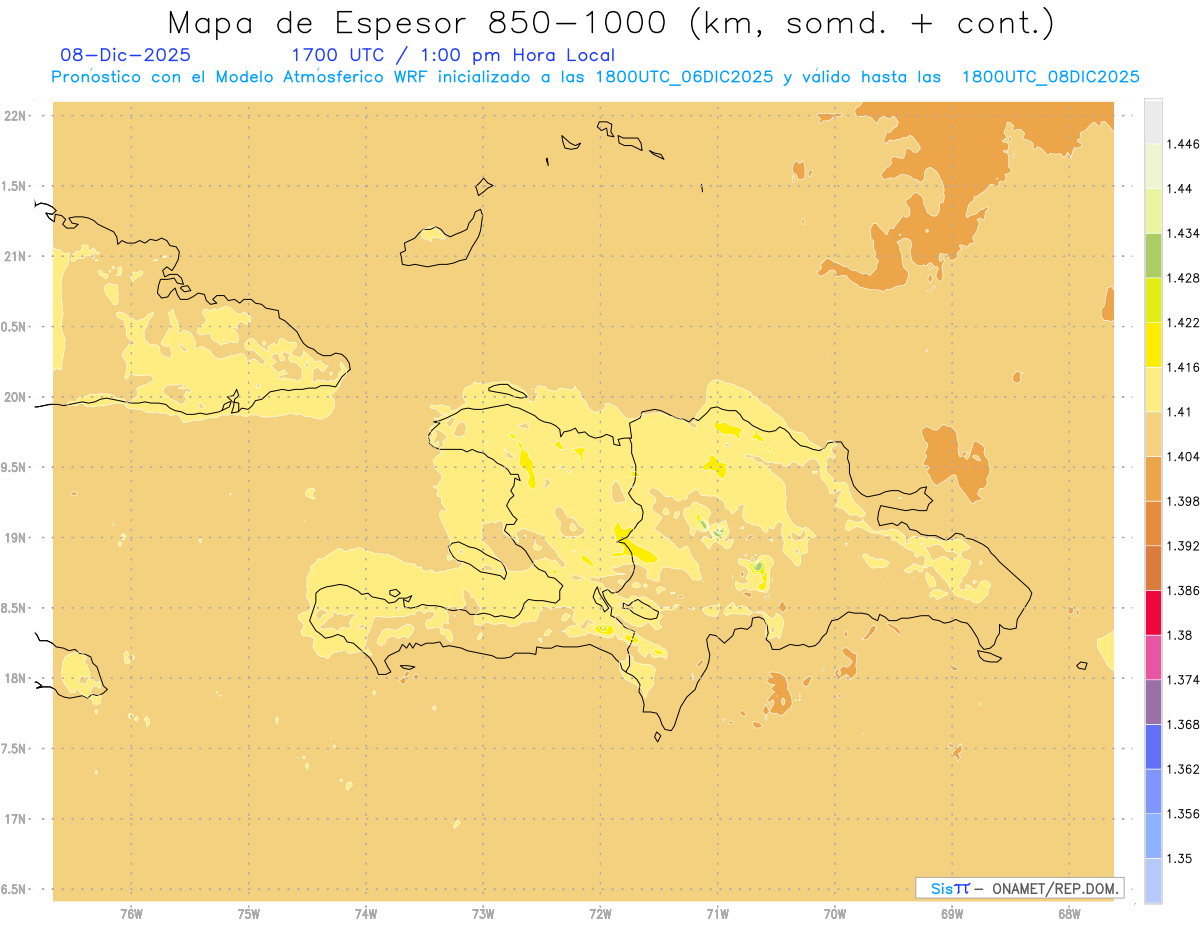This screenshot has width=1200, height=927.
Task: Click the '1.422' legend value
Action: (x=1183, y=322)
